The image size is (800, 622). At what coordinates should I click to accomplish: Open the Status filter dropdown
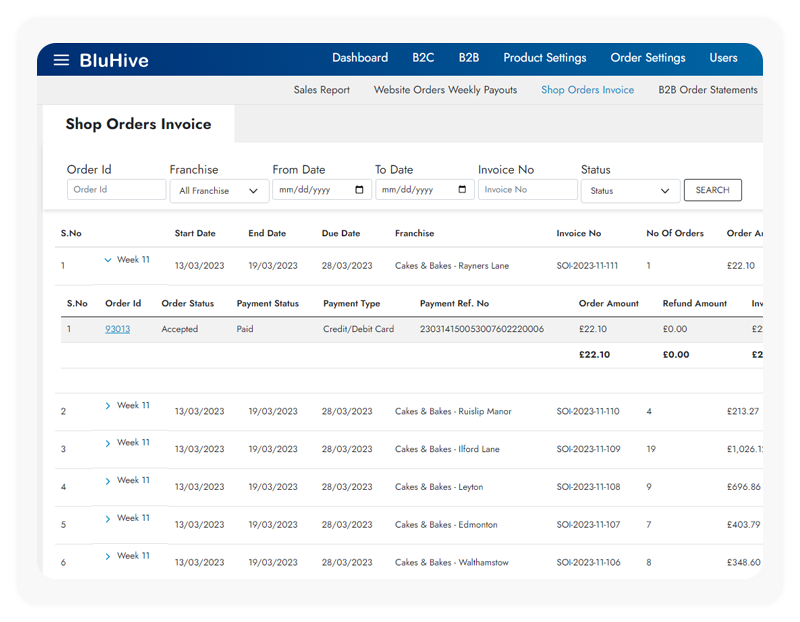tap(629, 191)
